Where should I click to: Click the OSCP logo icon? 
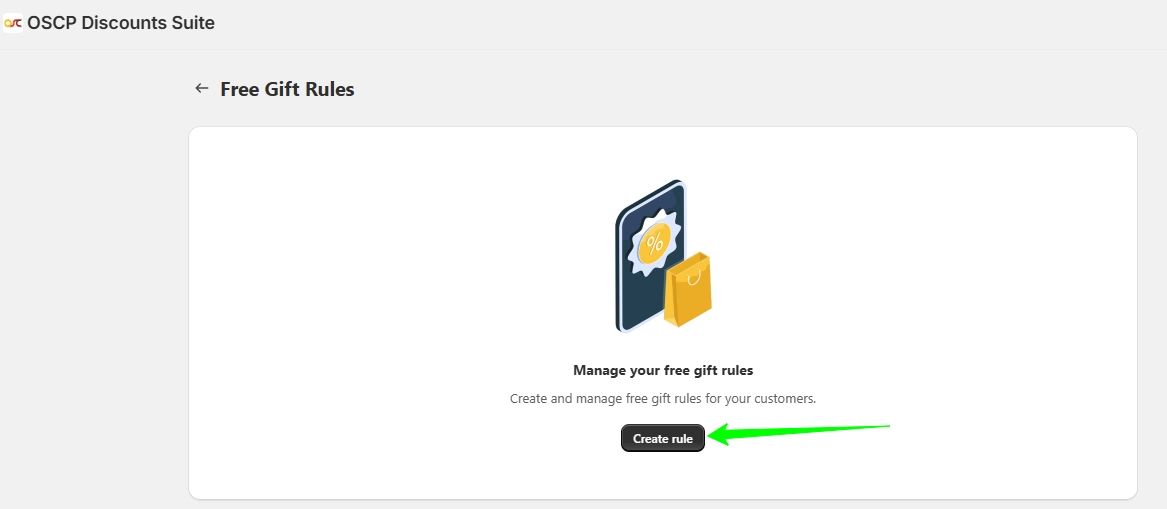[13, 23]
